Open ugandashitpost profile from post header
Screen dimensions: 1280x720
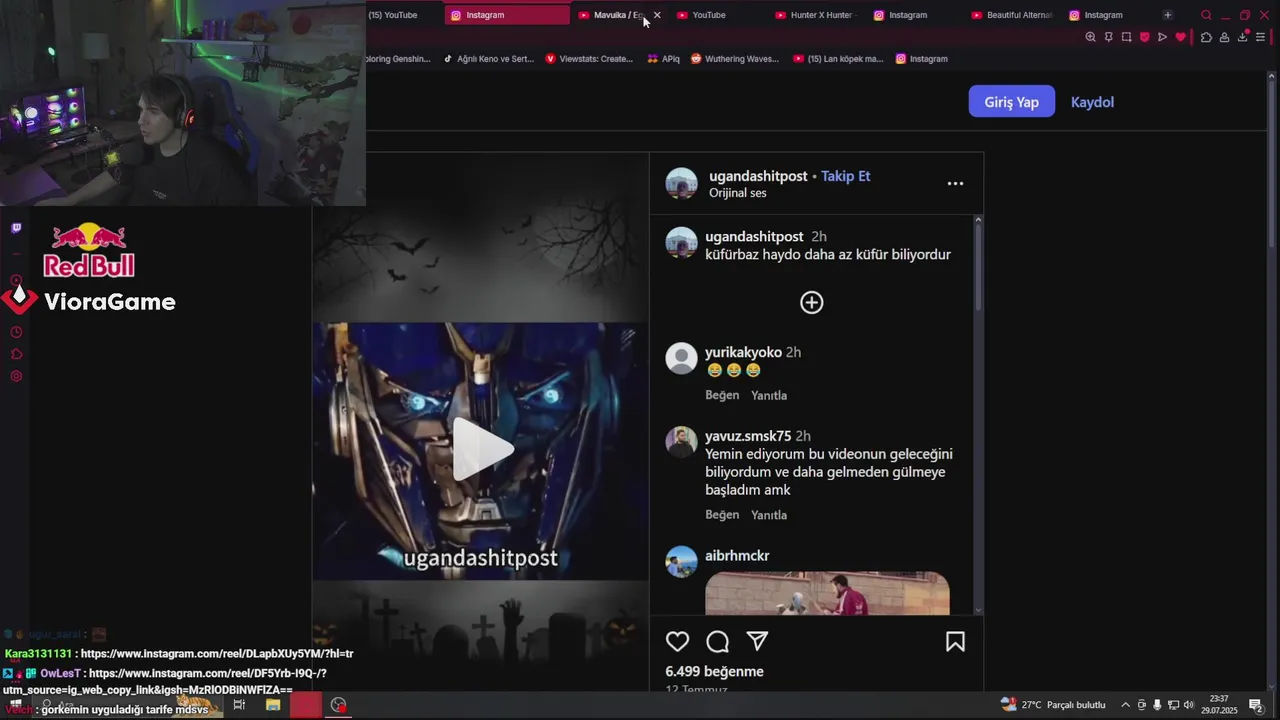tap(758, 176)
